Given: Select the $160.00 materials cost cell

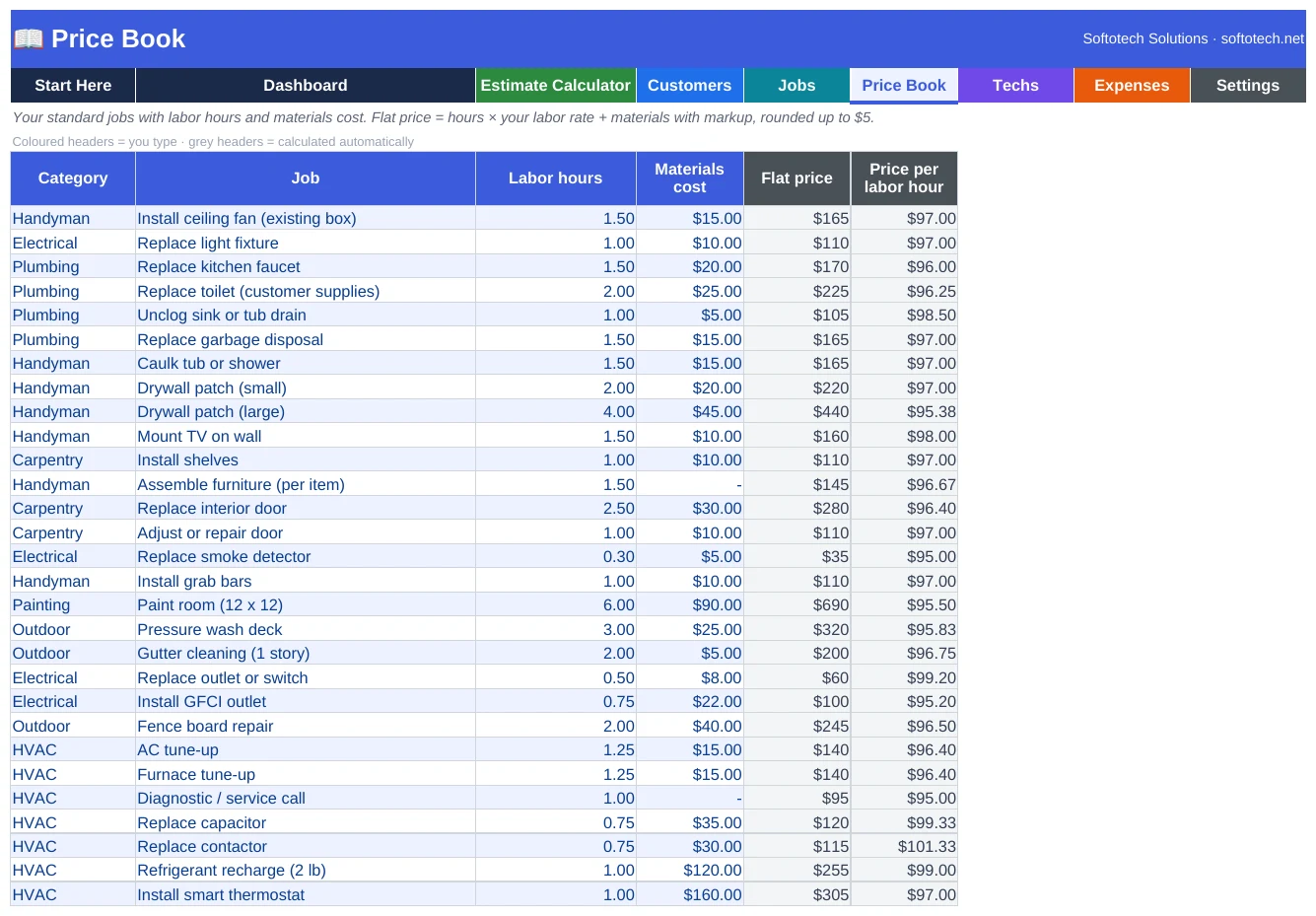Looking at the screenshot, I should (x=690, y=895).
